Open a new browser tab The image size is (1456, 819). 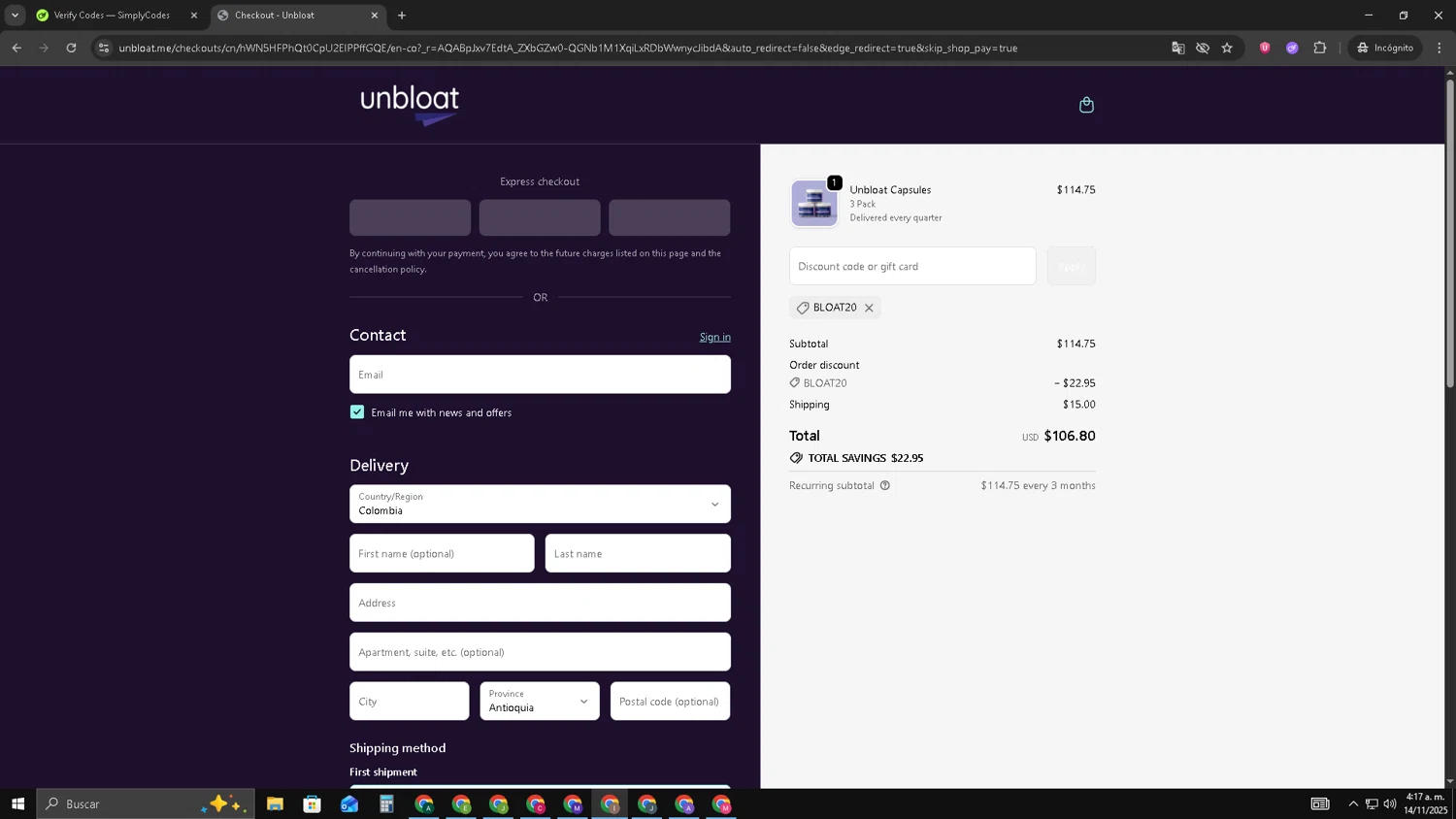[x=402, y=16]
